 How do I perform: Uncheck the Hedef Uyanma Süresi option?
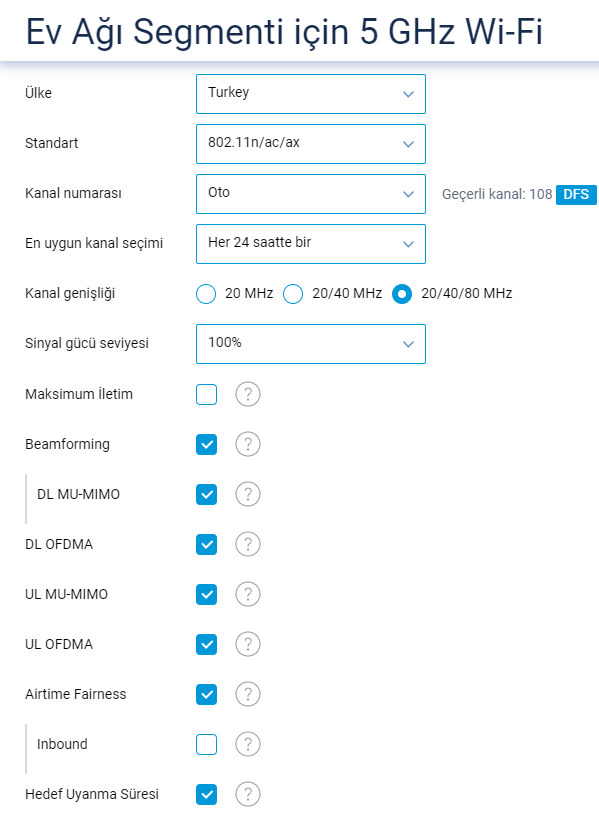pyautogui.click(x=207, y=794)
